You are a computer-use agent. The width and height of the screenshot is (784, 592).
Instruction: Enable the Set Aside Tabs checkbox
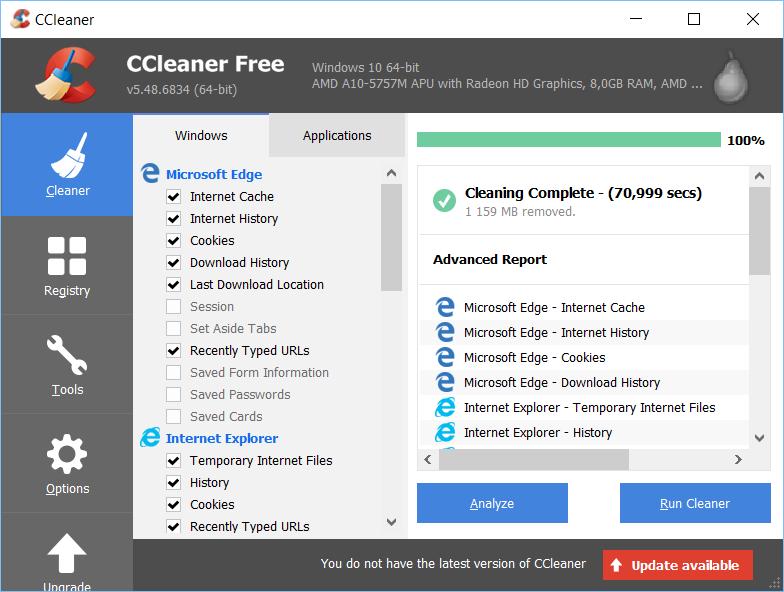(x=174, y=328)
